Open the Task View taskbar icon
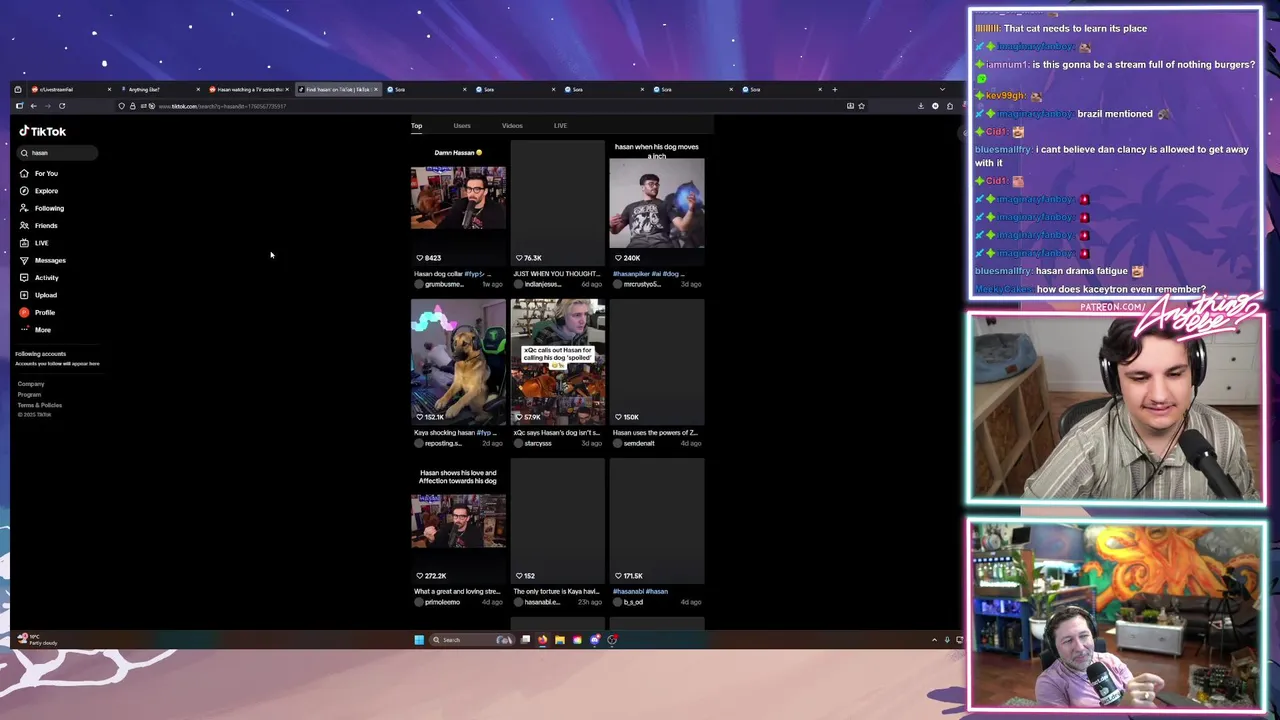 (525, 640)
